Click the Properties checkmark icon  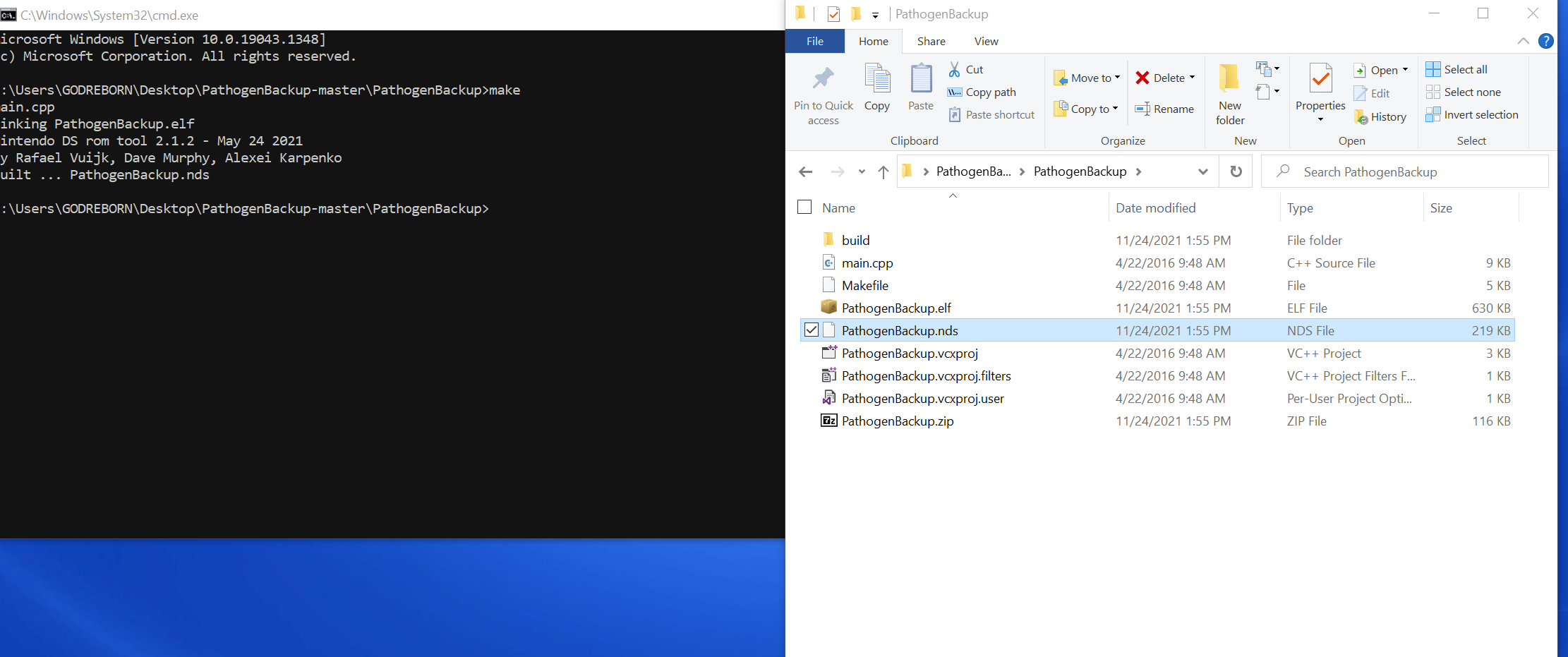pyautogui.click(x=1320, y=78)
